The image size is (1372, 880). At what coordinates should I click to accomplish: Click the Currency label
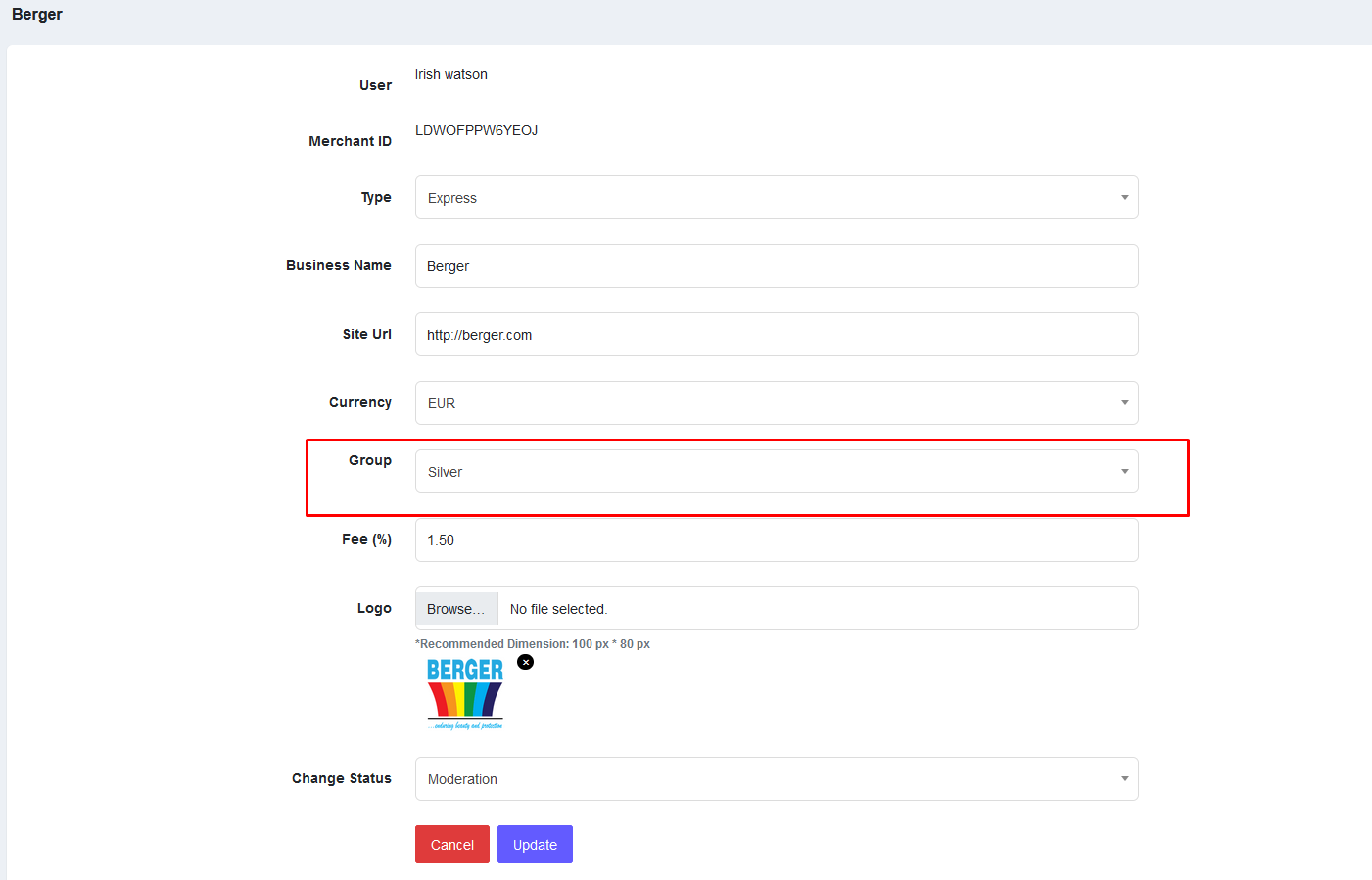click(x=360, y=402)
